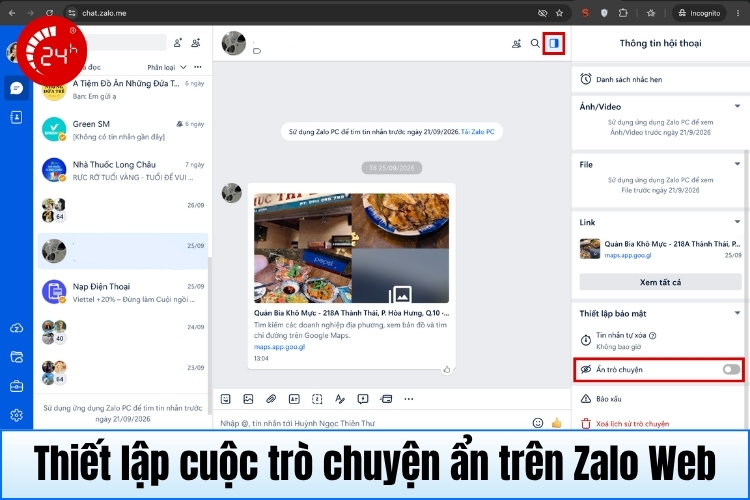Open the toolbox briefcase icon in sidebar
This screenshot has height=500, width=750.
point(16,386)
